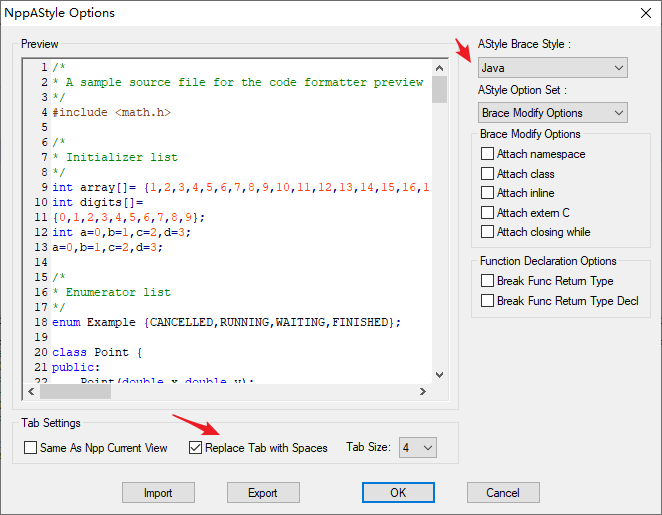Enable the Attach closing while checkbox

[x=487, y=232]
